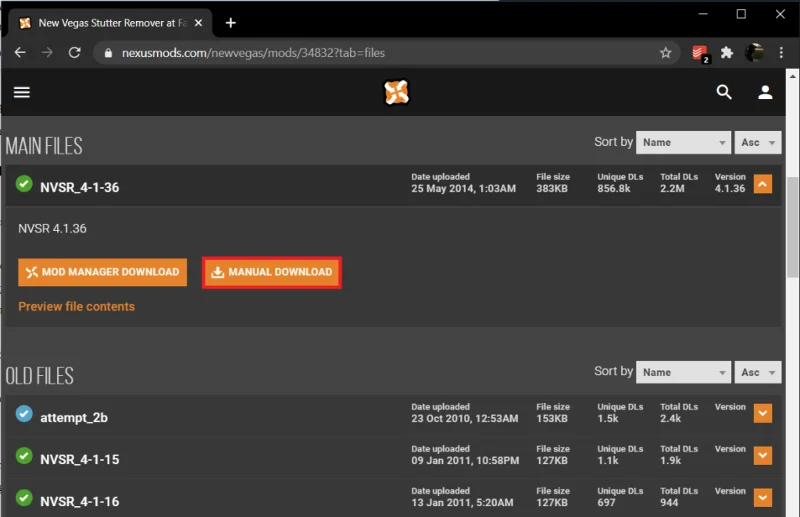Open the Chrome three-dot menu
This screenshot has width=800, height=517.
pos(781,53)
